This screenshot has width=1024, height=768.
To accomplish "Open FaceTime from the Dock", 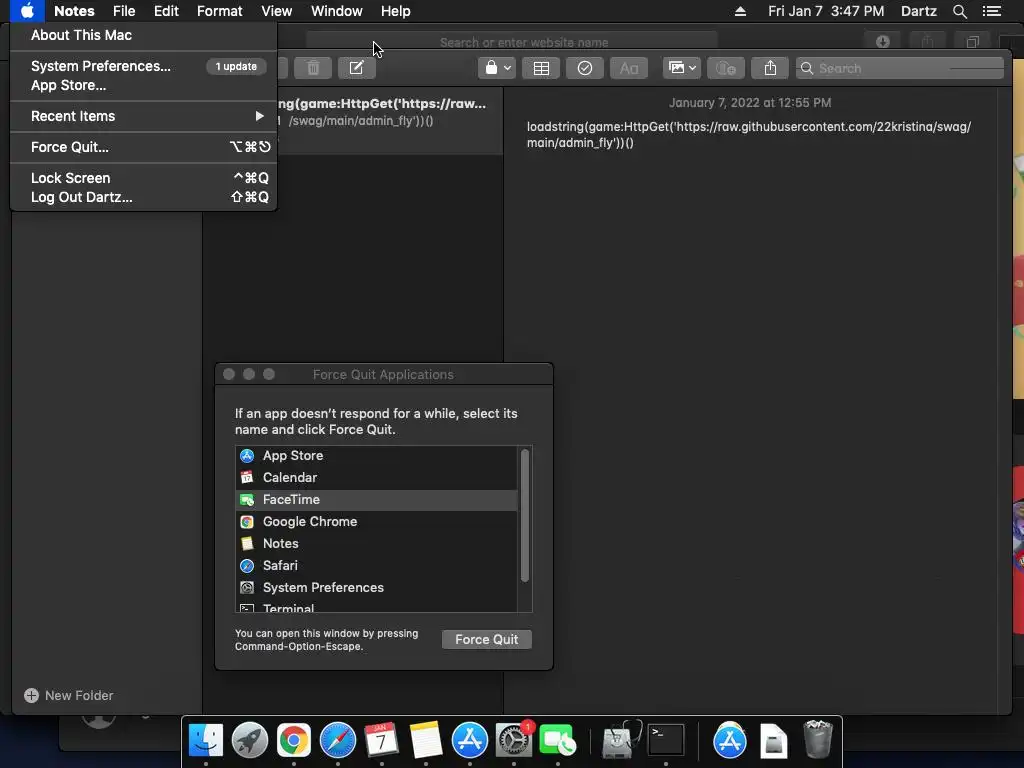I will pos(558,741).
